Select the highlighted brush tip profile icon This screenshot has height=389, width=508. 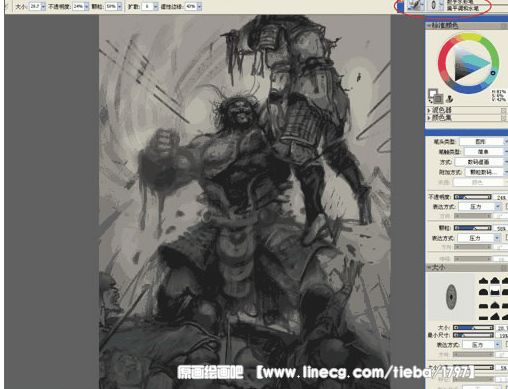[x=494, y=291]
